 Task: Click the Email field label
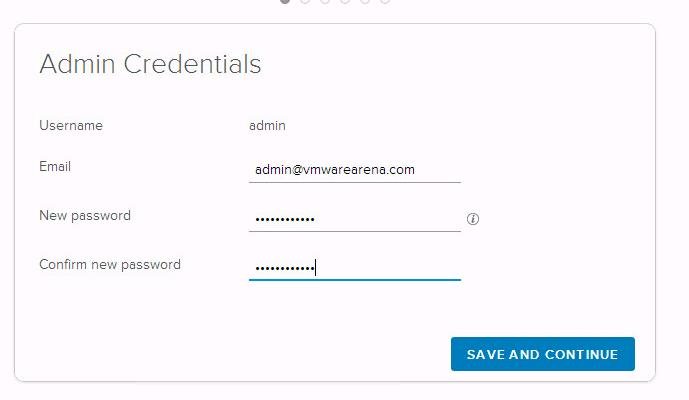(55, 166)
